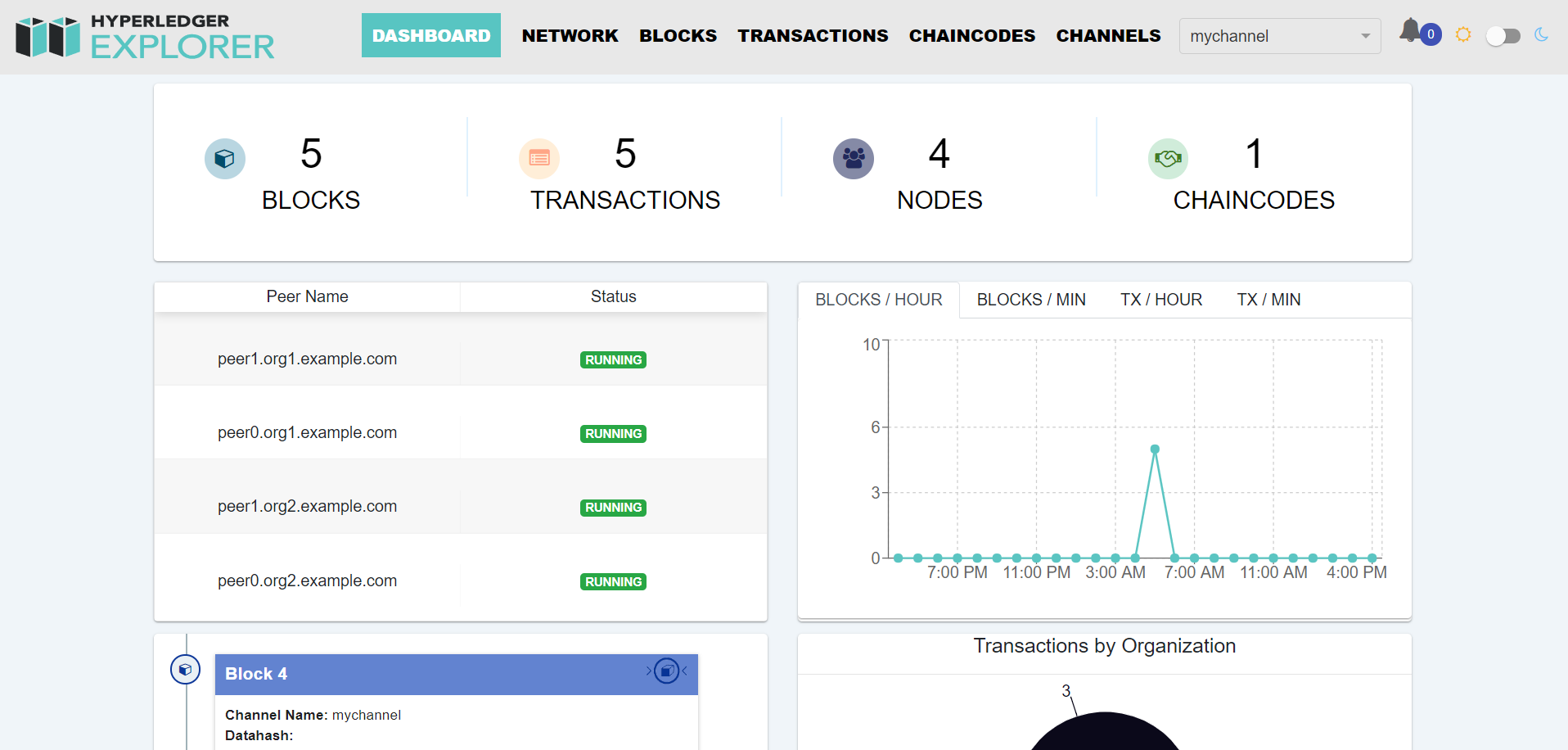Image resolution: width=1568 pixels, height=750 pixels.
Task: Open the Block 4 header card
Action: (x=457, y=674)
